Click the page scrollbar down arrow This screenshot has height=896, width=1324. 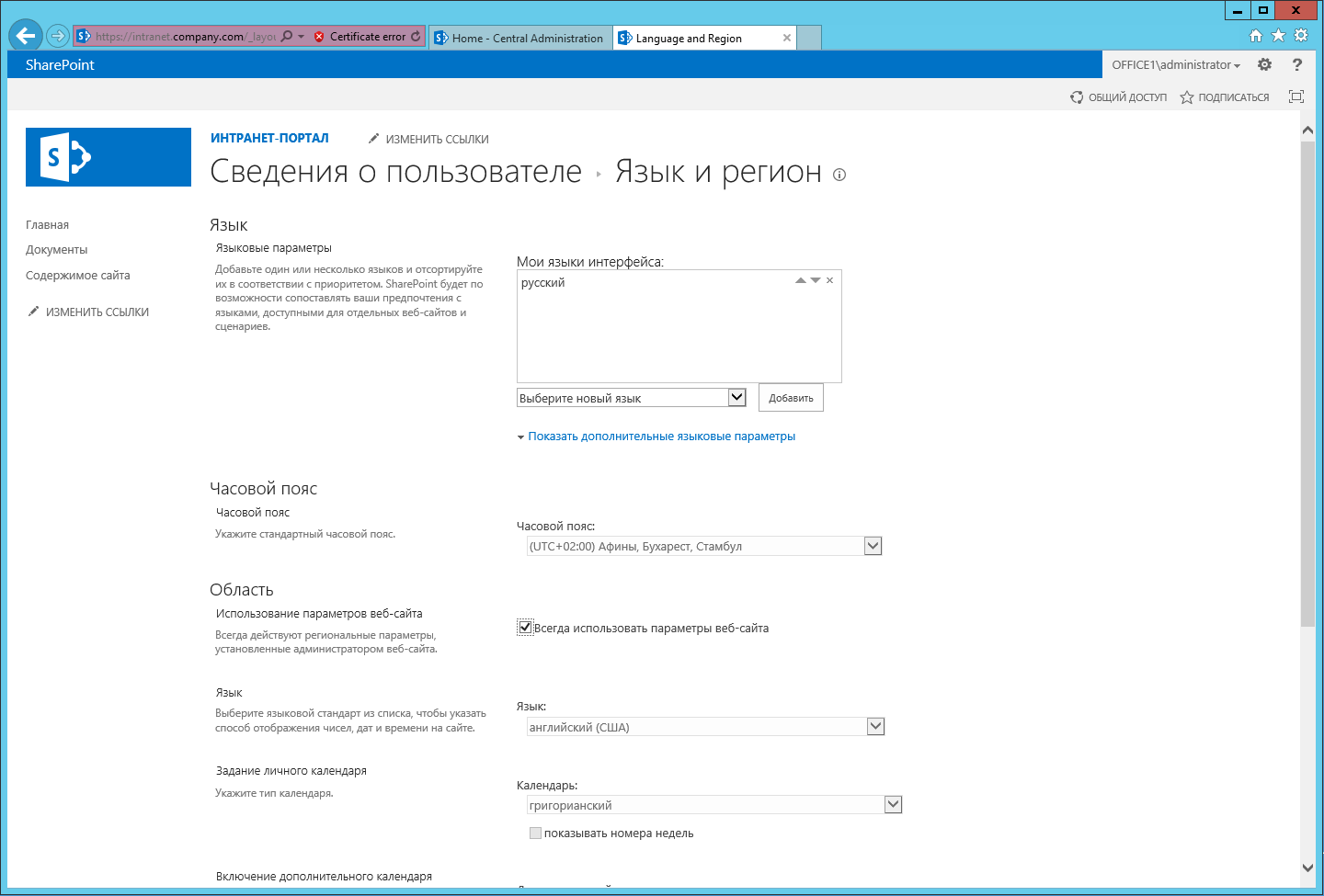click(x=1307, y=867)
